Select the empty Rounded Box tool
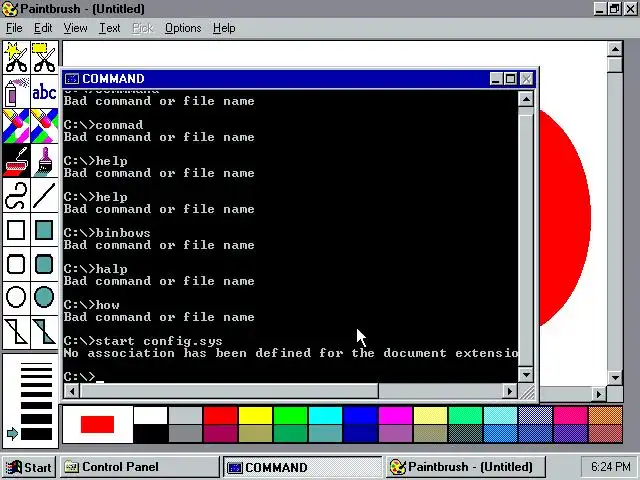 16,264
